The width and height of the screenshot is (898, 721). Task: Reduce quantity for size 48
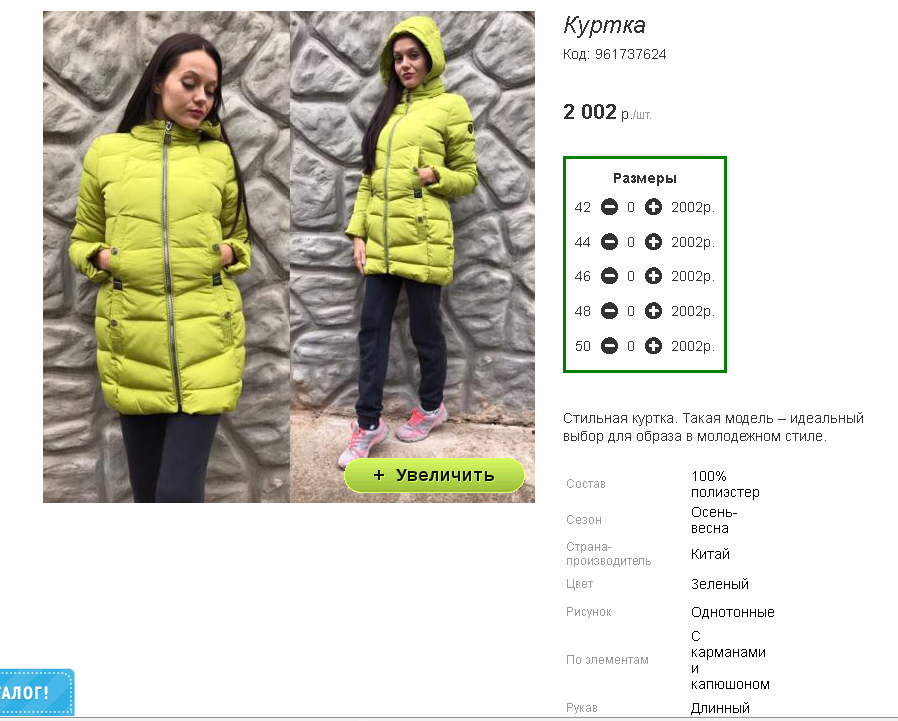[609, 311]
